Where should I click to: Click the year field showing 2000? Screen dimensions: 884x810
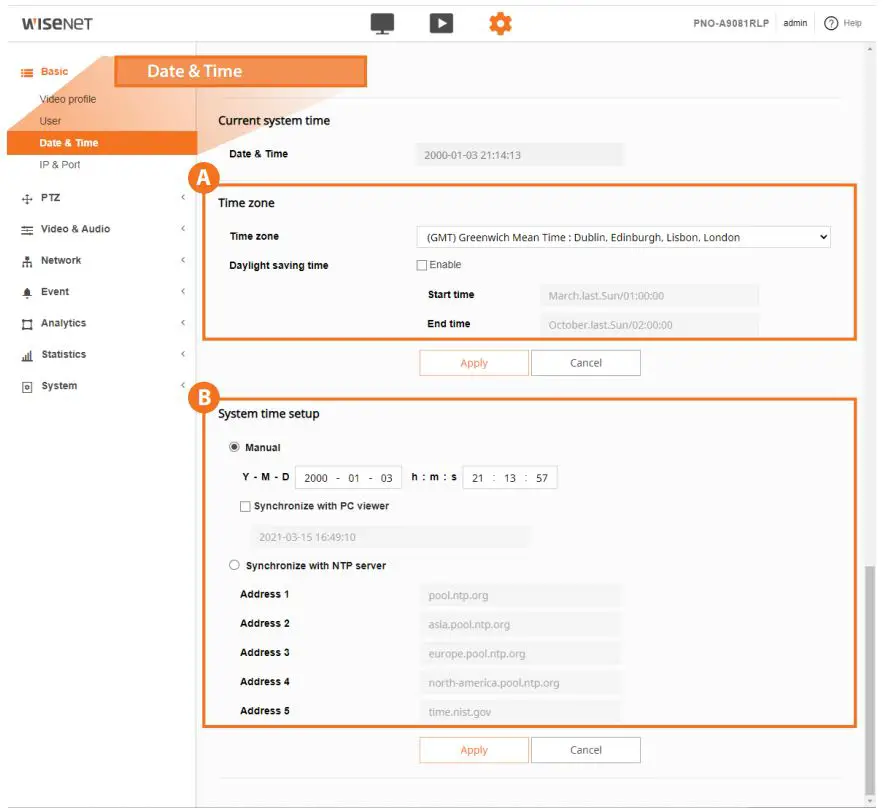(x=316, y=478)
